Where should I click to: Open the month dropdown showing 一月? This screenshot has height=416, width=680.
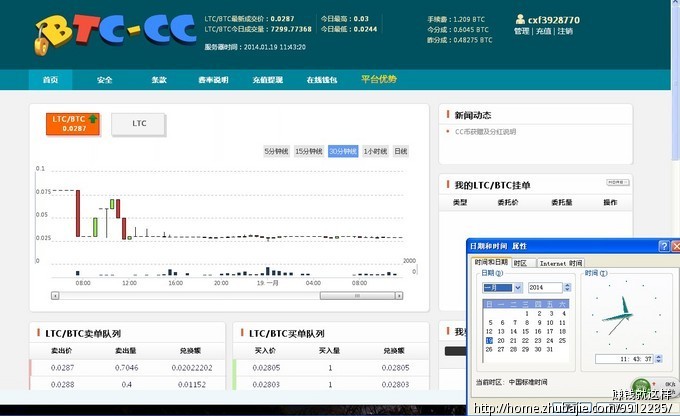pyautogui.click(x=502, y=288)
